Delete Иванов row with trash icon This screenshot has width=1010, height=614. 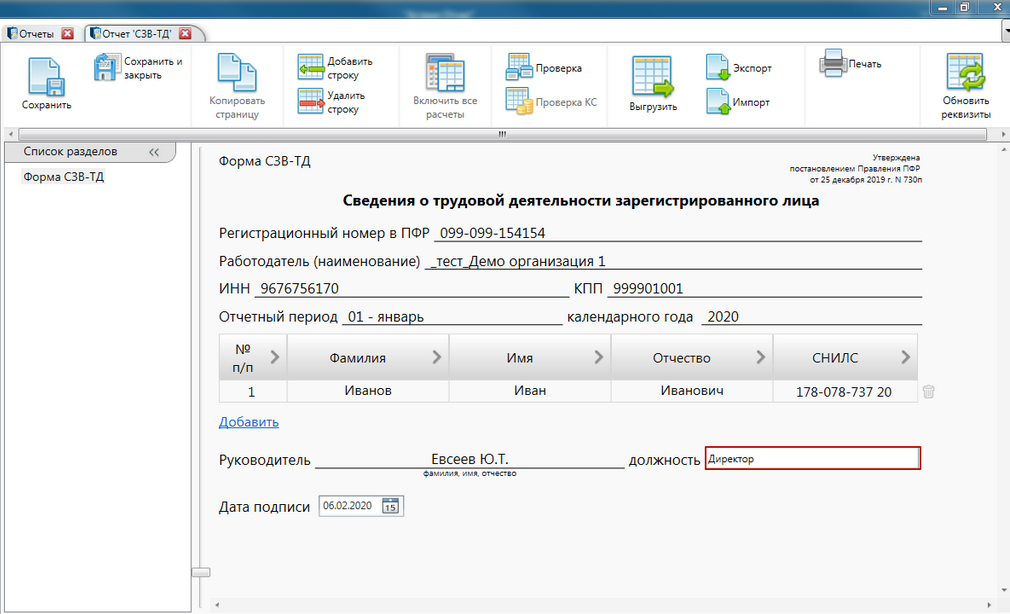(x=928, y=392)
